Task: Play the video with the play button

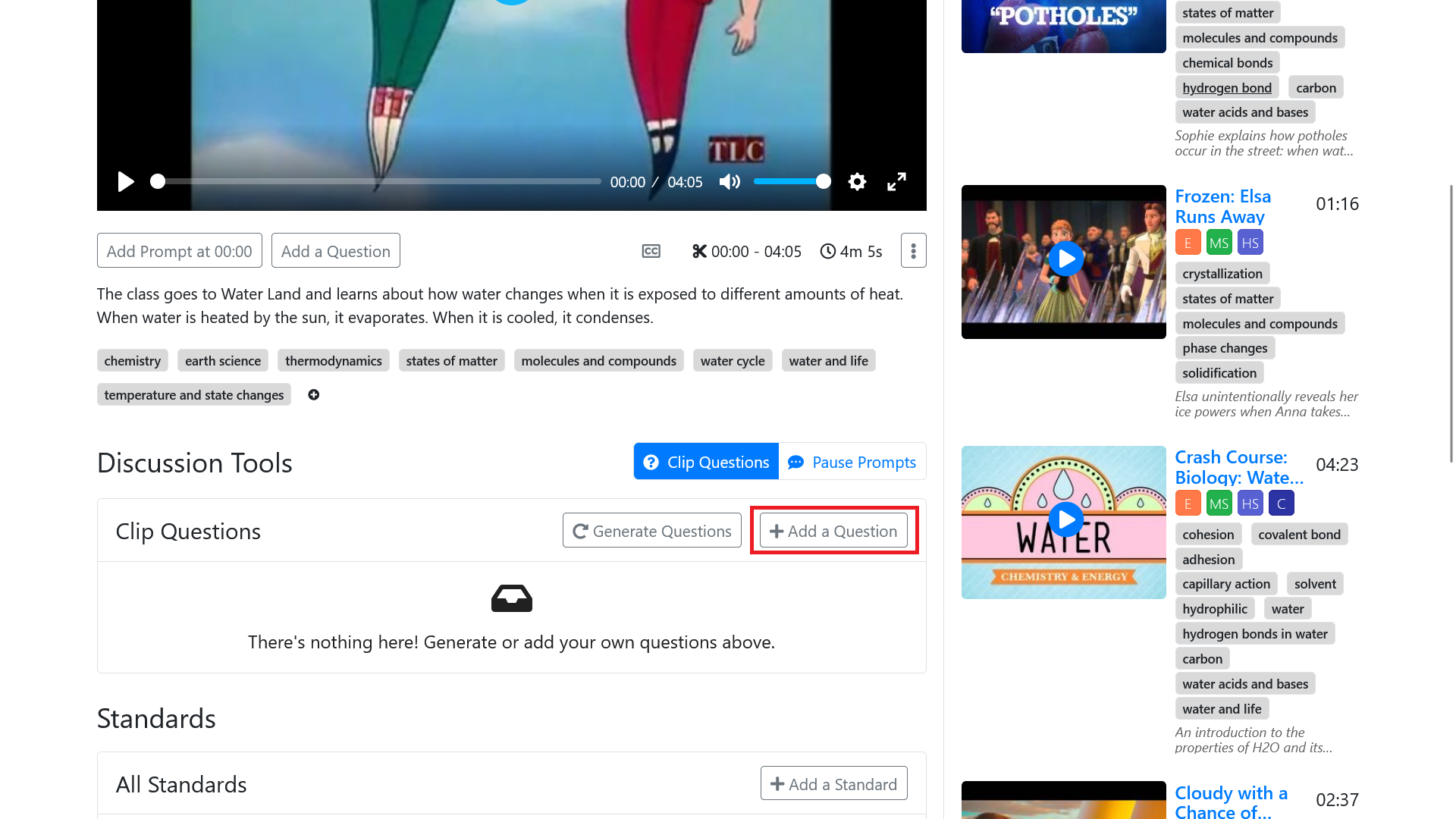Action: point(126,182)
